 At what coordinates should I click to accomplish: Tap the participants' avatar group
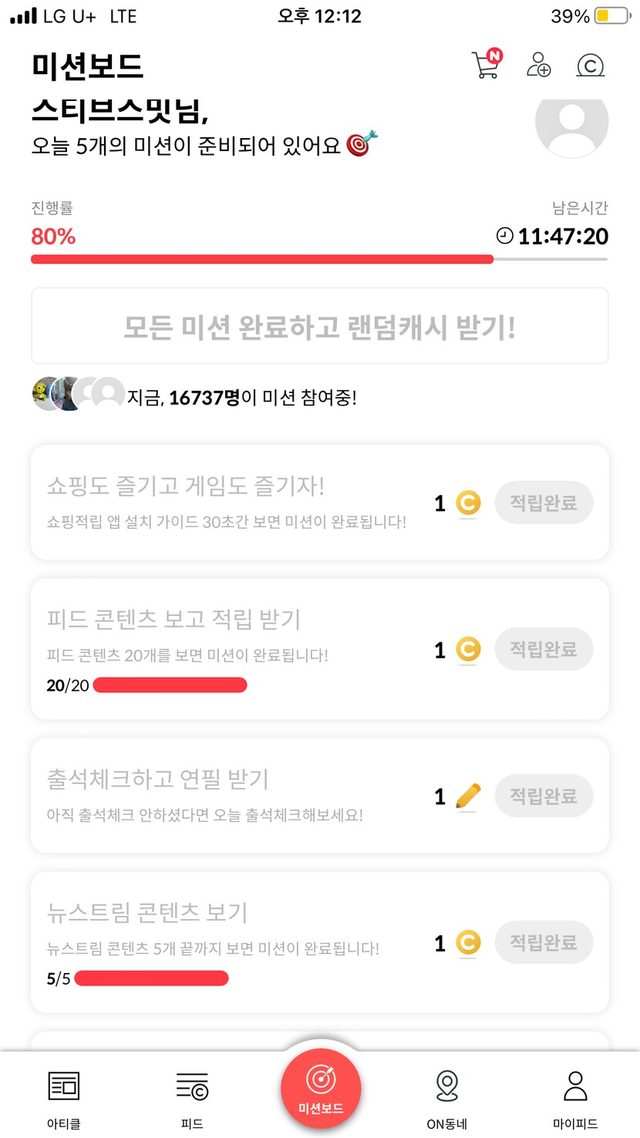coord(78,395)
